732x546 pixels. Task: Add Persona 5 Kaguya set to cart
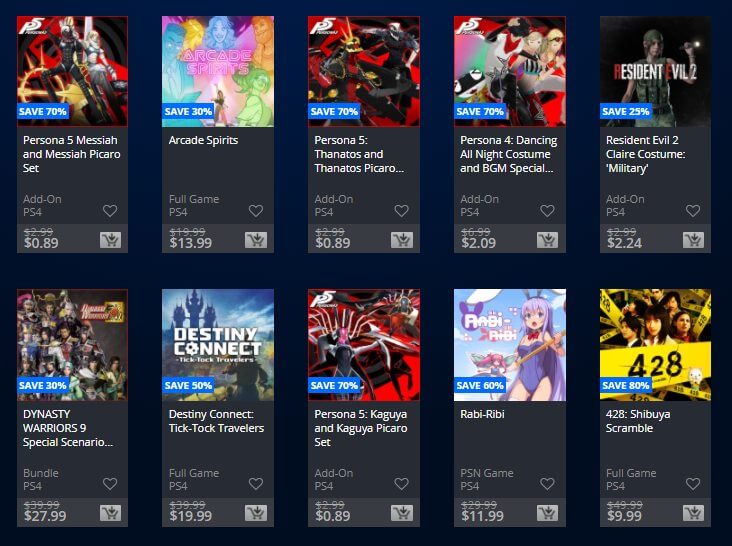[401, 513]
